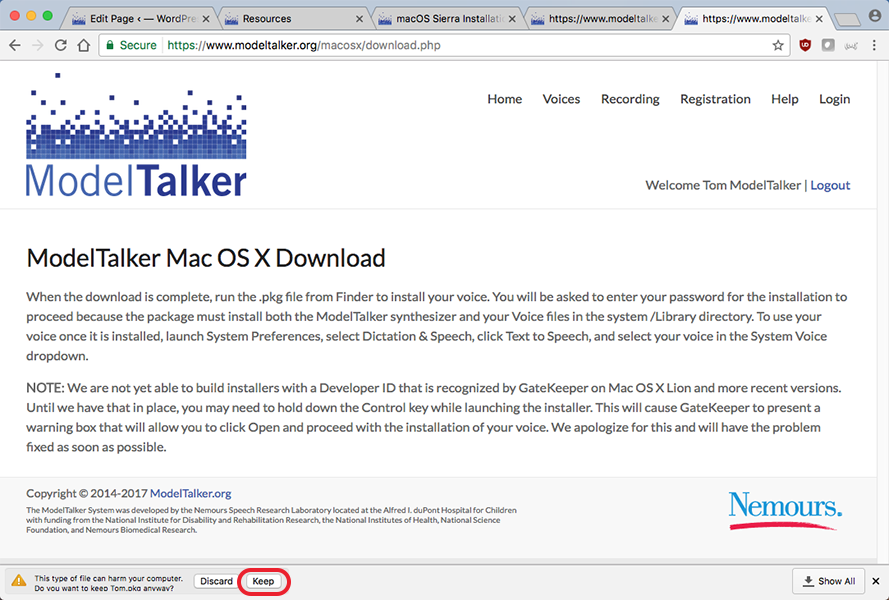The image size is (889, 600).
Task: Click the ModelTalker logo image
Action: tap(136, 134)
